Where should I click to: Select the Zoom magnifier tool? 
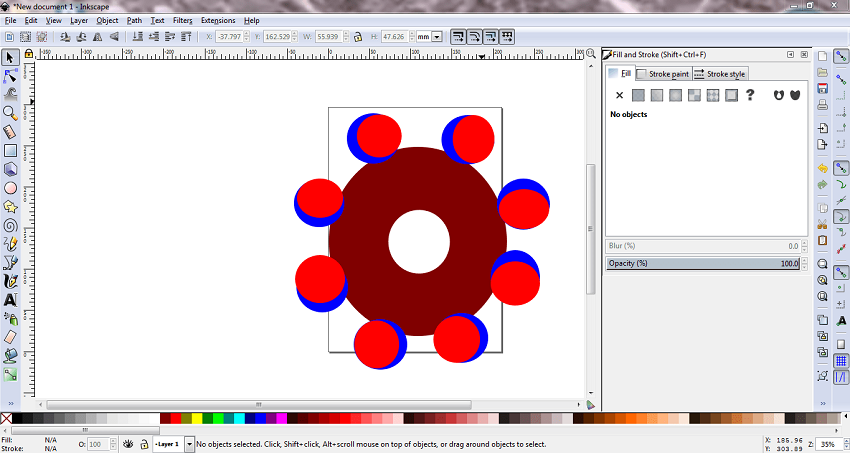10,113
